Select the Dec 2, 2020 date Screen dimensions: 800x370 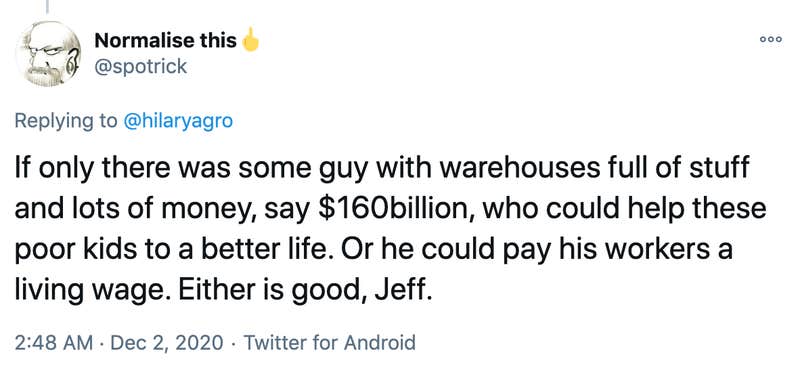click(x=166, y=342)
